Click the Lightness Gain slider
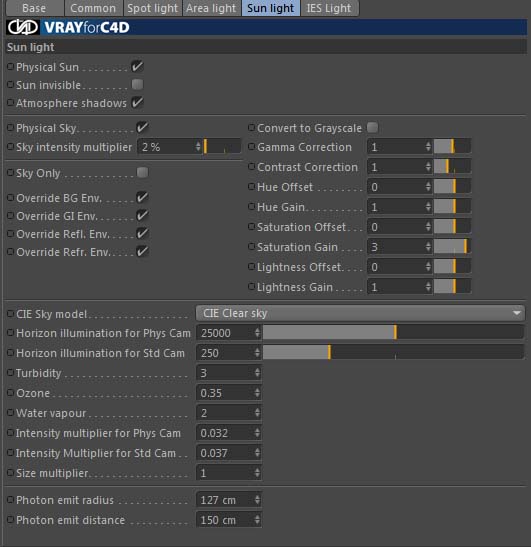 coord(453,287)
